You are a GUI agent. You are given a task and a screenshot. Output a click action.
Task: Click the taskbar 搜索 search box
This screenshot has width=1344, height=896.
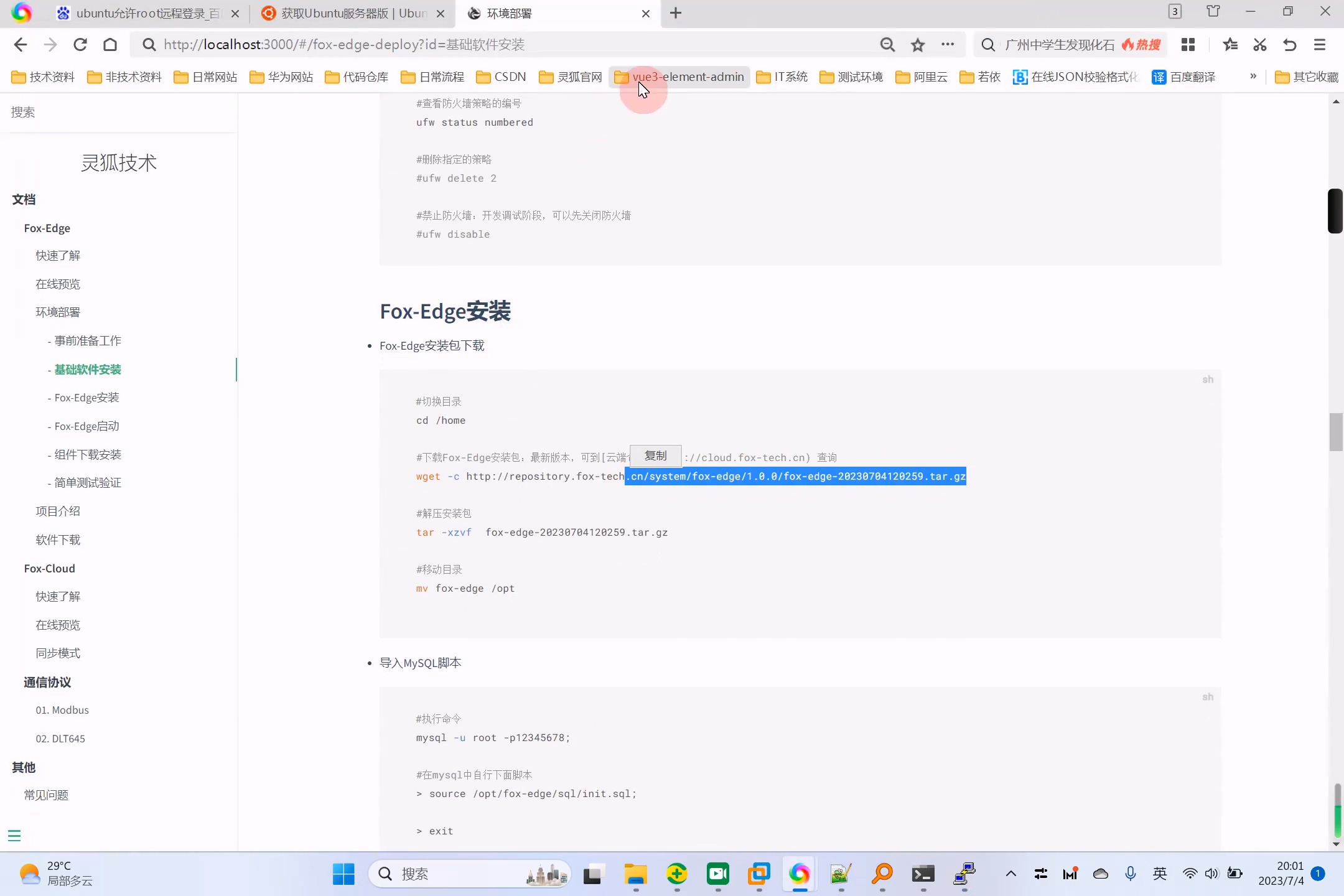469,874
